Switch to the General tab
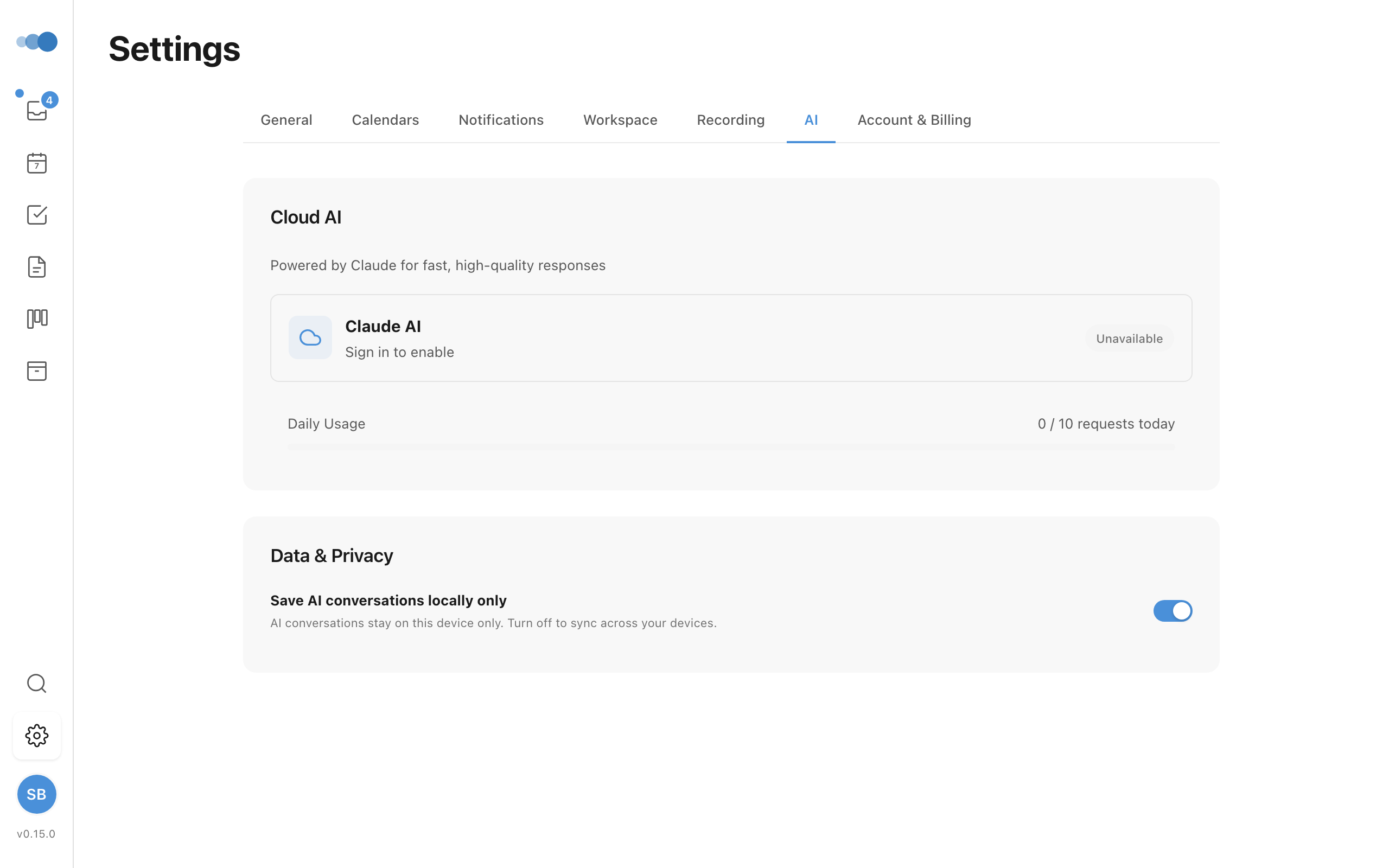This screenshot has height=868, width=1389. coord(286,120)
